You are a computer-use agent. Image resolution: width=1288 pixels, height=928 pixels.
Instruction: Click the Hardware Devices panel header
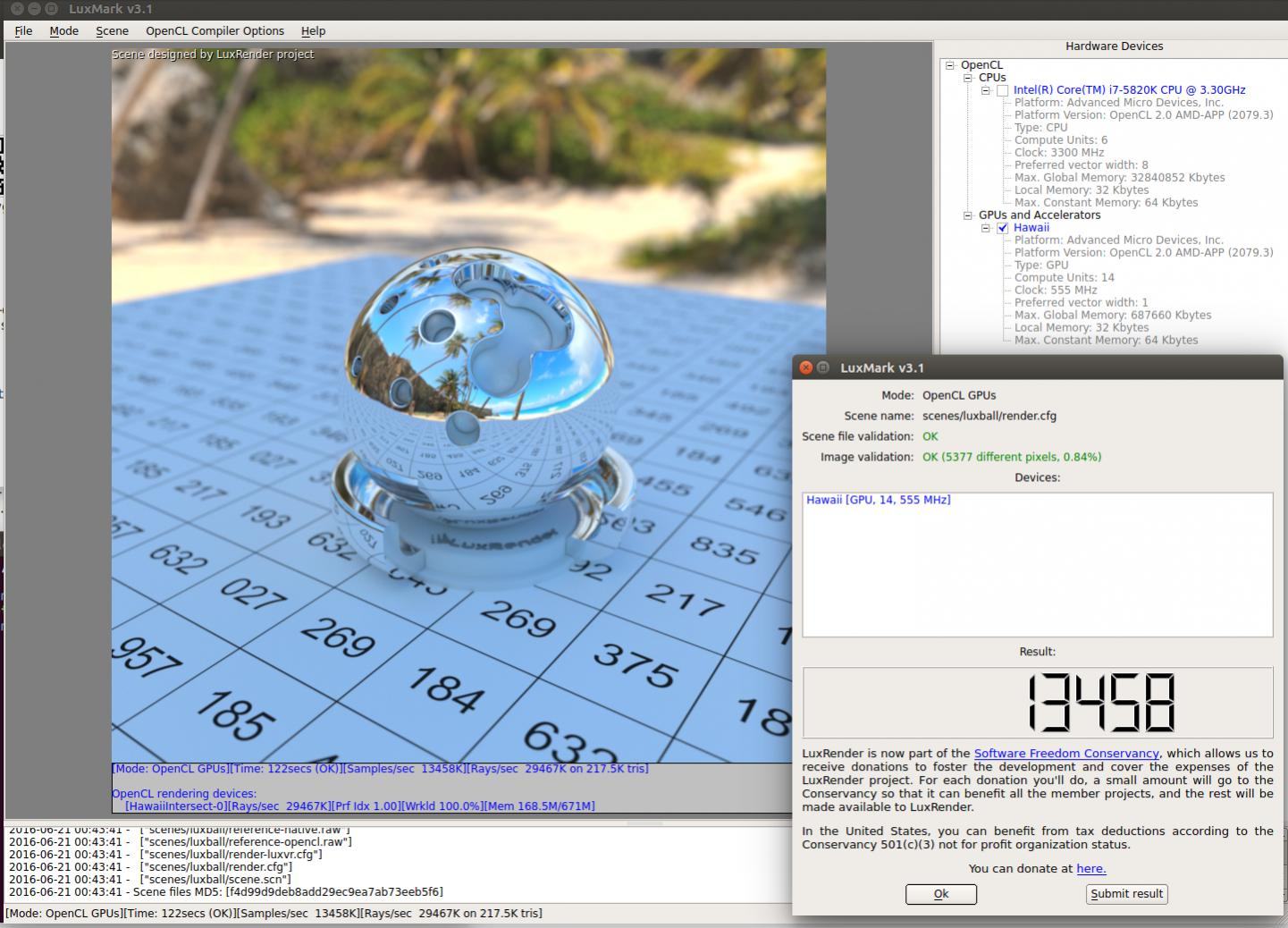pyautogui.click(x=1115, y=46)
